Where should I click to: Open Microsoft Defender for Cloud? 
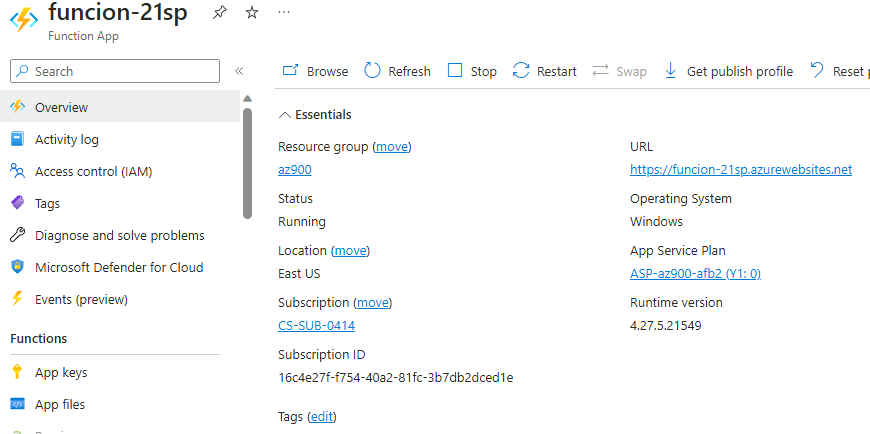point(118,267)
